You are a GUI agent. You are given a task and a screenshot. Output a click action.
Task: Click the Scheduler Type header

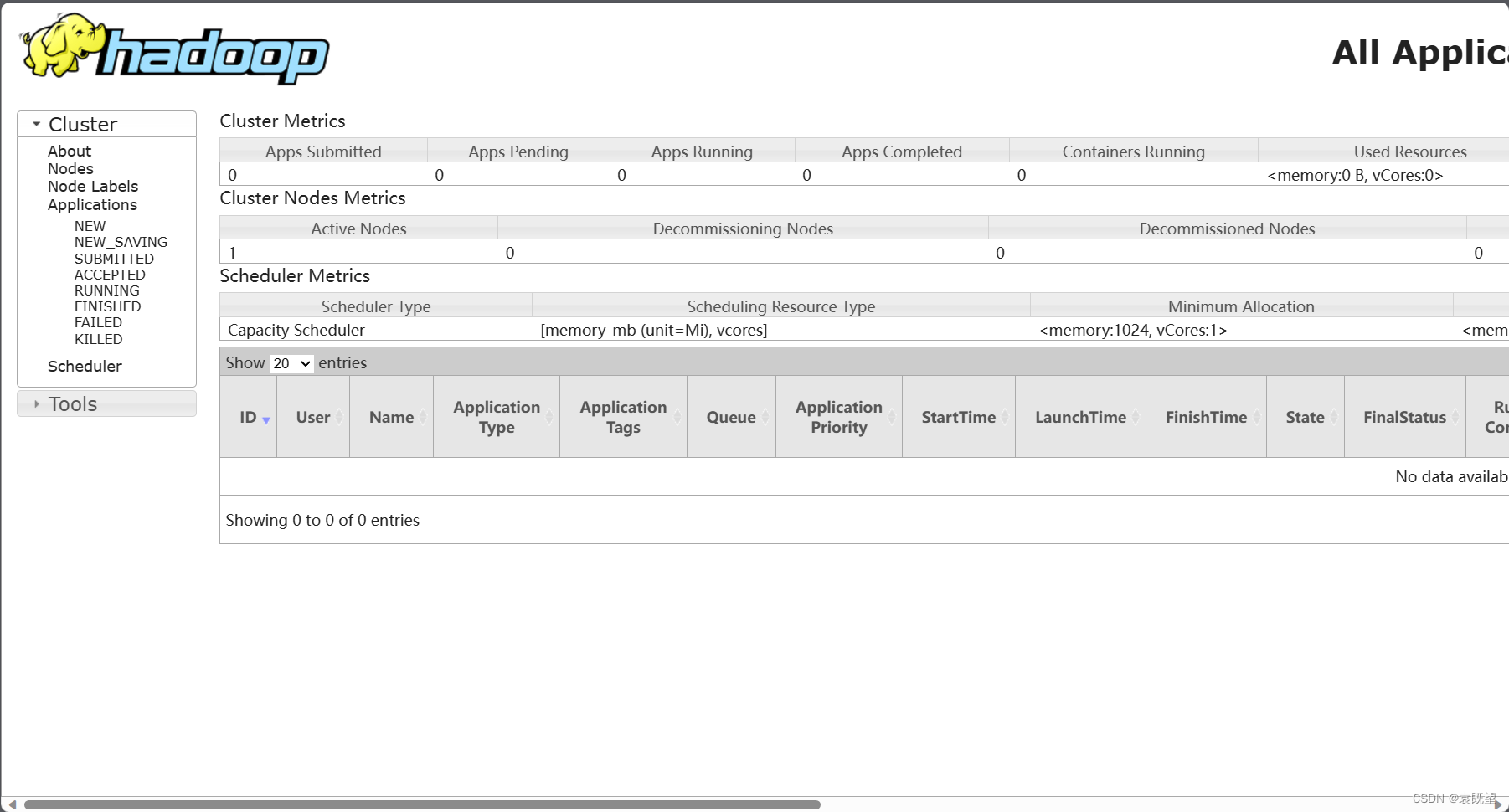(x=376, y=306)
